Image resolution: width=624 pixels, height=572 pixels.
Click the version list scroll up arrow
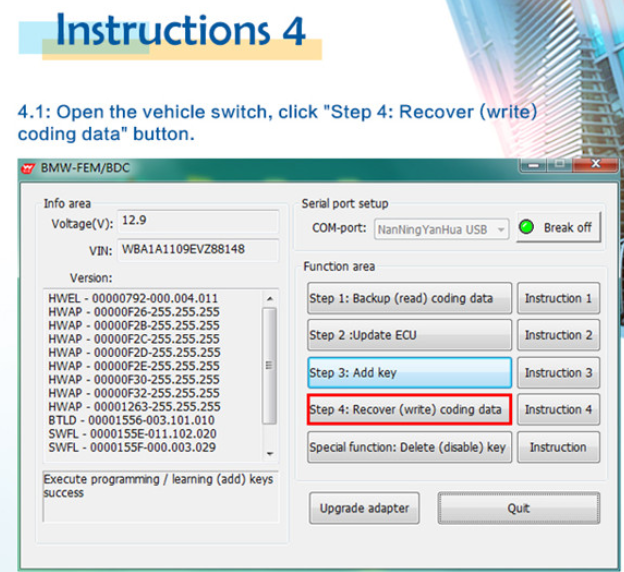coord(270,299)
